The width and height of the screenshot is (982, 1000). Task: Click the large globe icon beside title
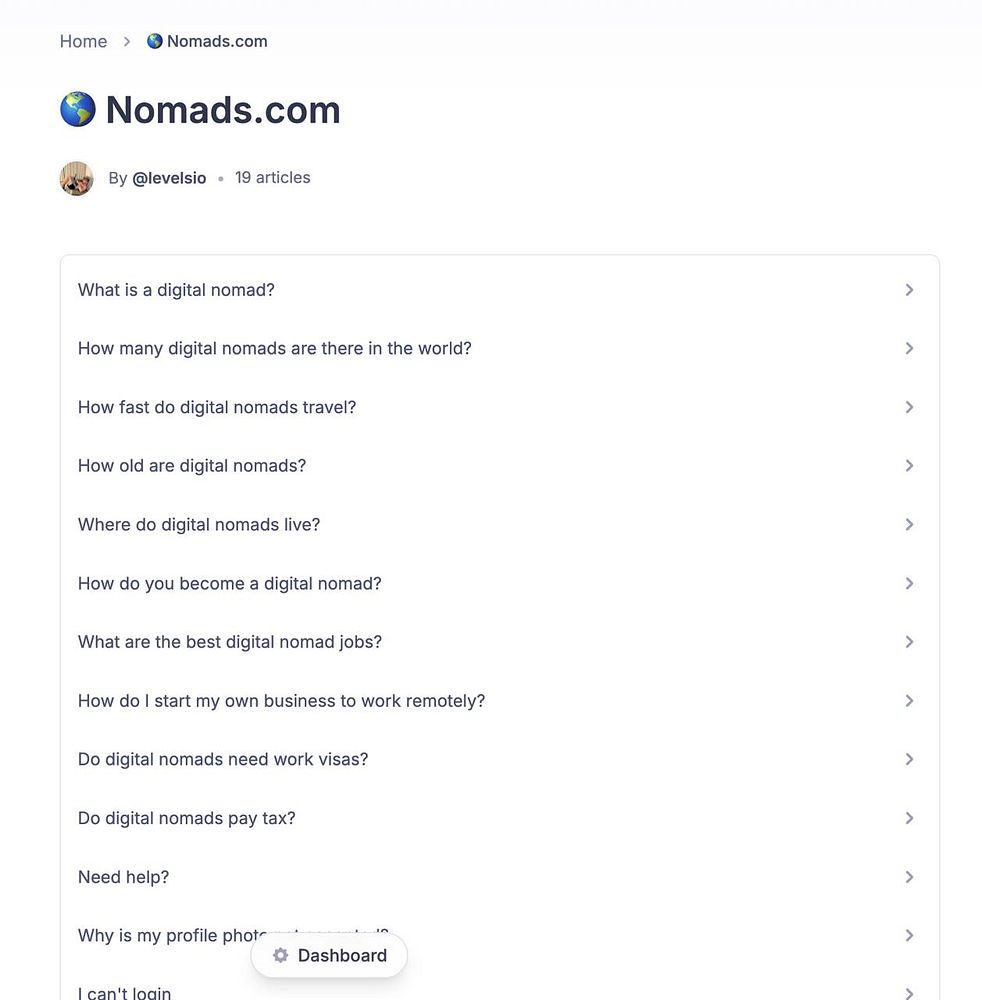(x=78, y=110)
